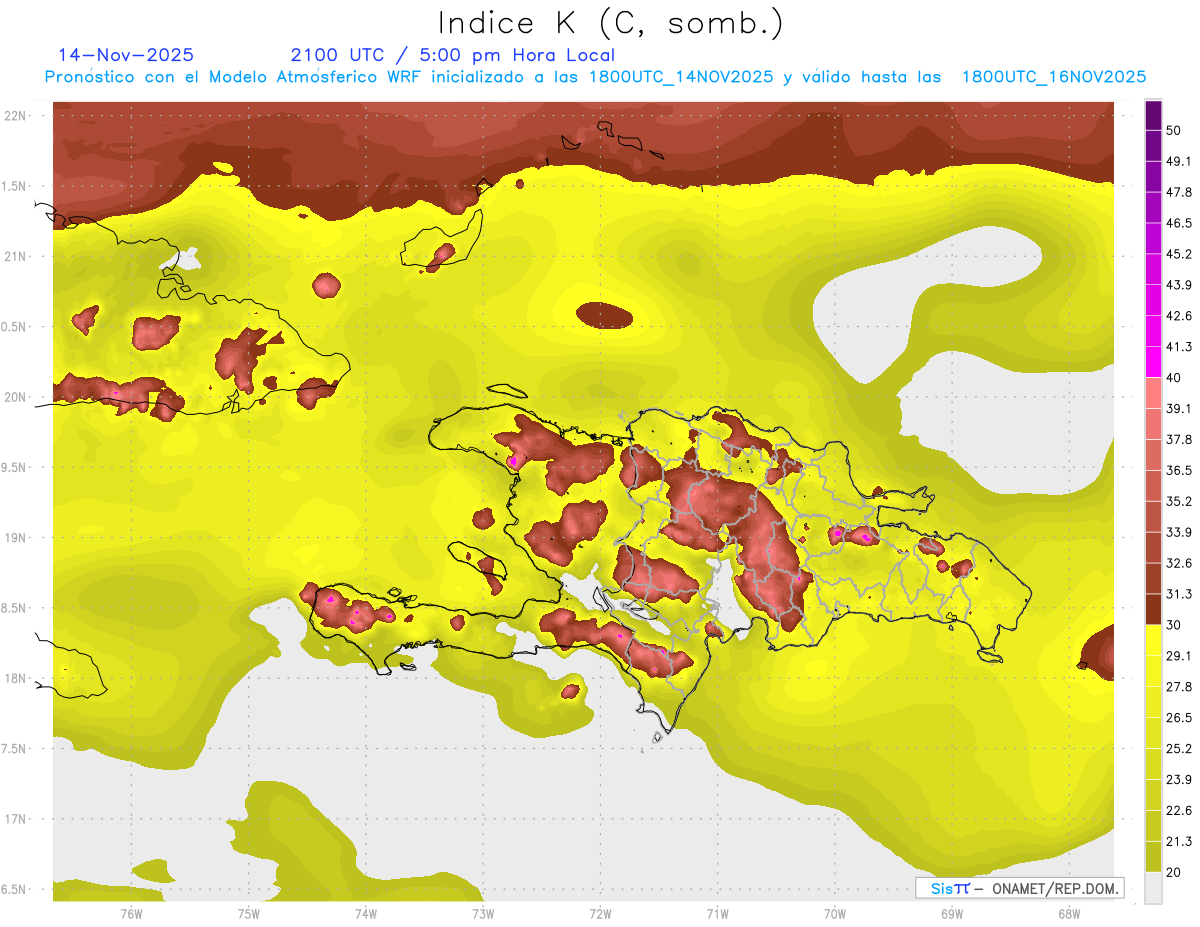The height and width of the screenshot is (927, 1200).
Task: Click the longitude axis label '74W'
Action: (x=366, y=915)
